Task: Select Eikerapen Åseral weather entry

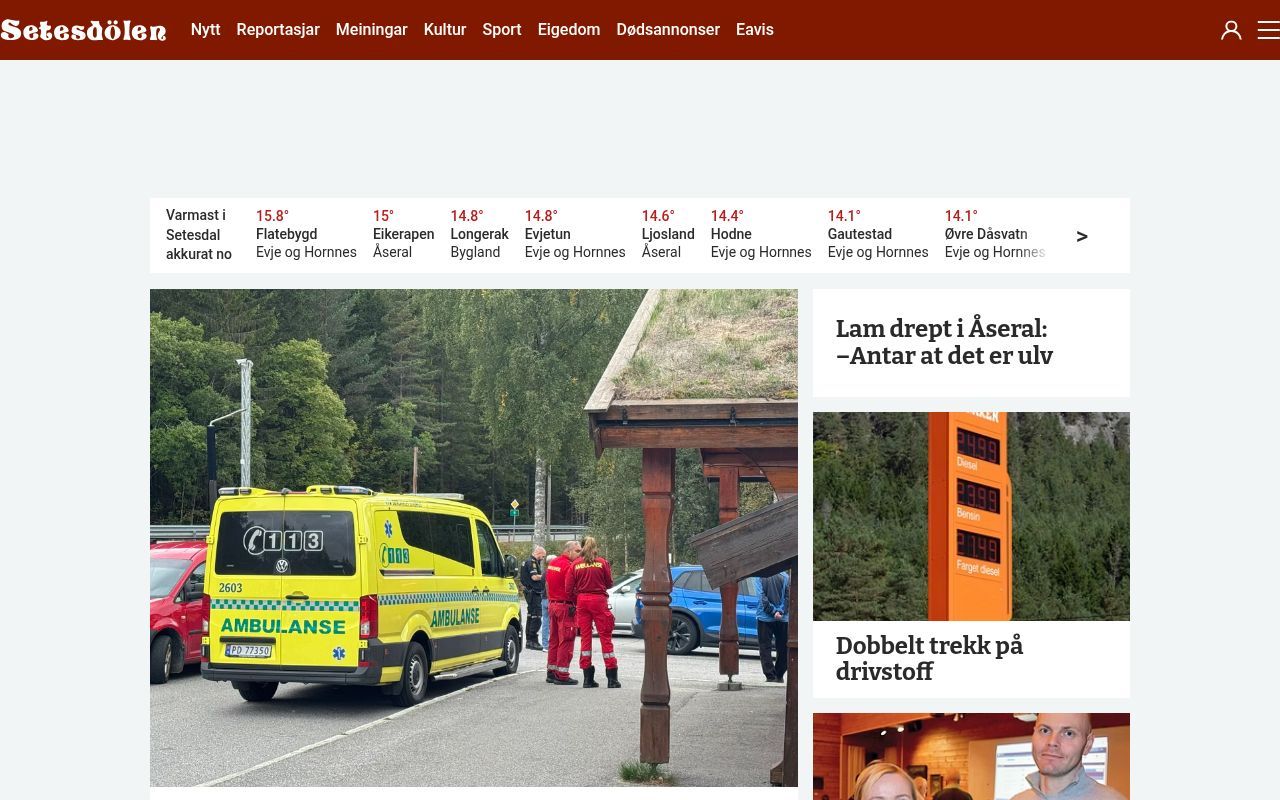Action: (403, 234)
